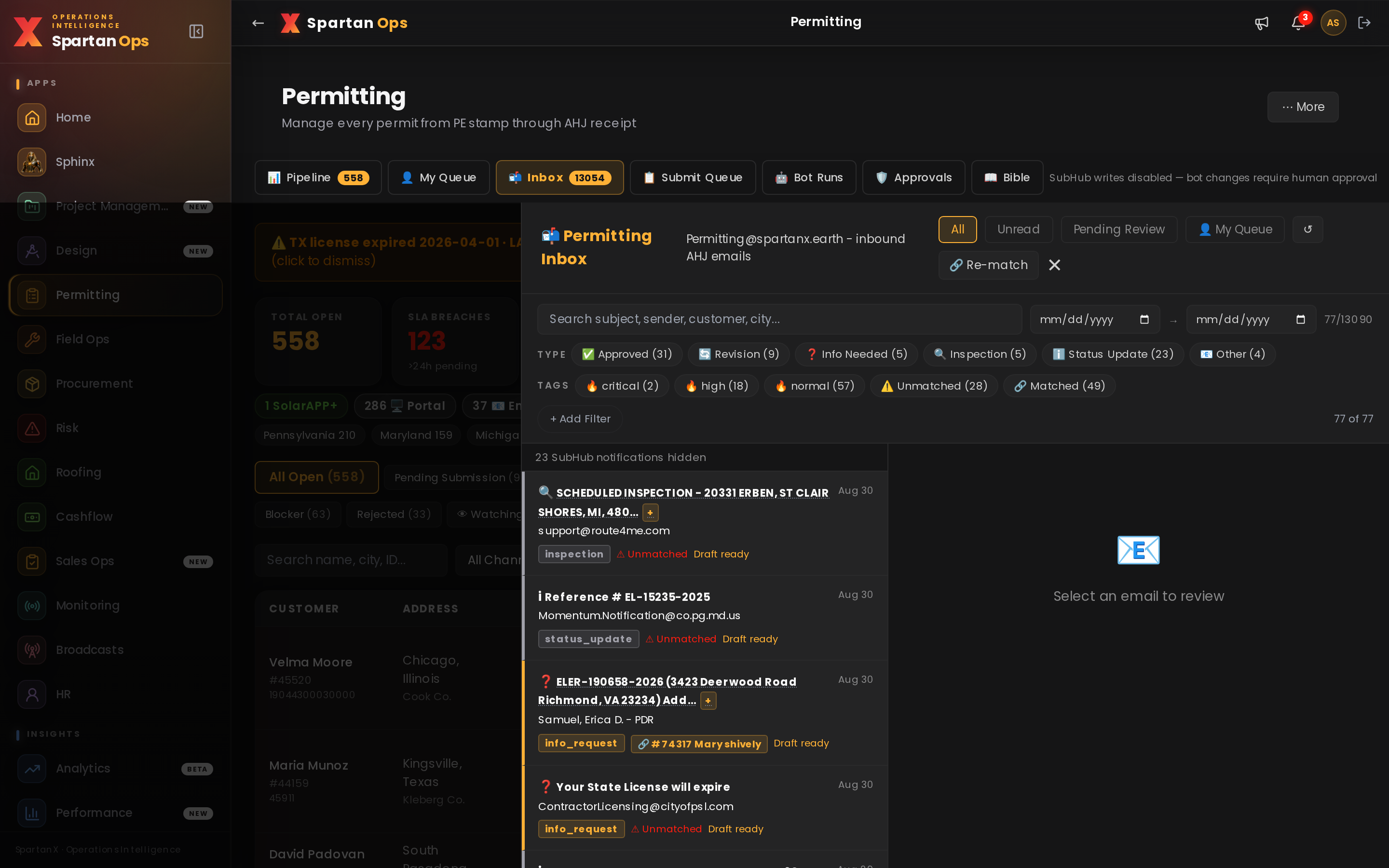Open notifications bell with 3 badge

pyautogui.click(x=1298, y=23)
